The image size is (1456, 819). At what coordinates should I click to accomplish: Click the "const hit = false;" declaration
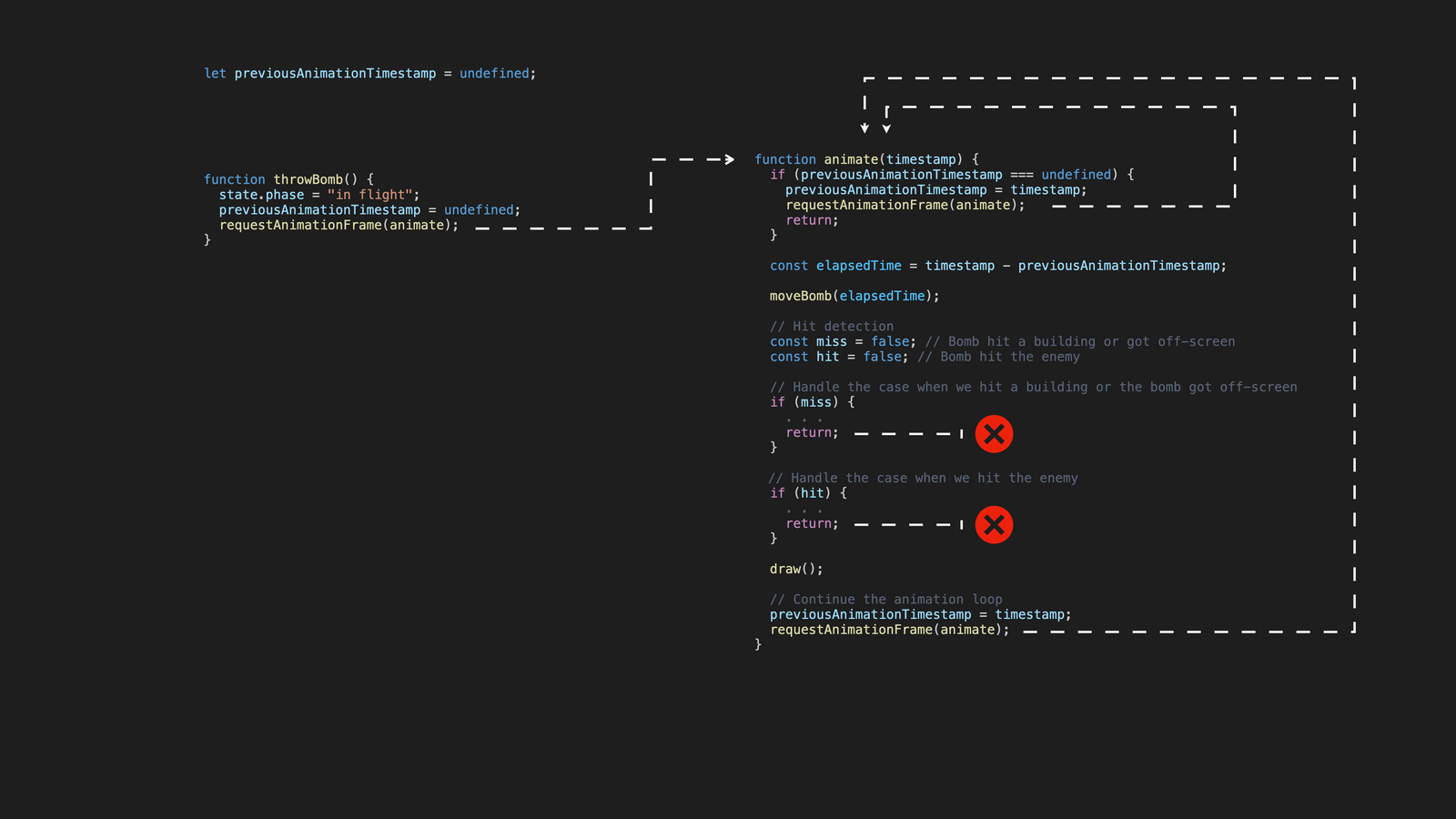[839, 358]
